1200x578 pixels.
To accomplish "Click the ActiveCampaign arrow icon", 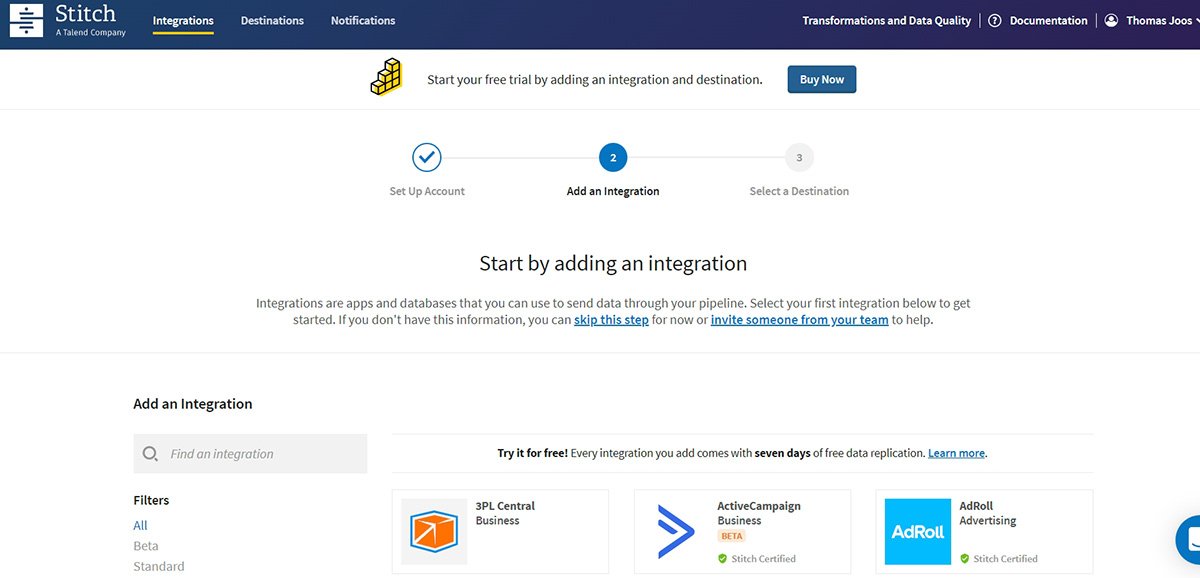I will click(675, 529).
